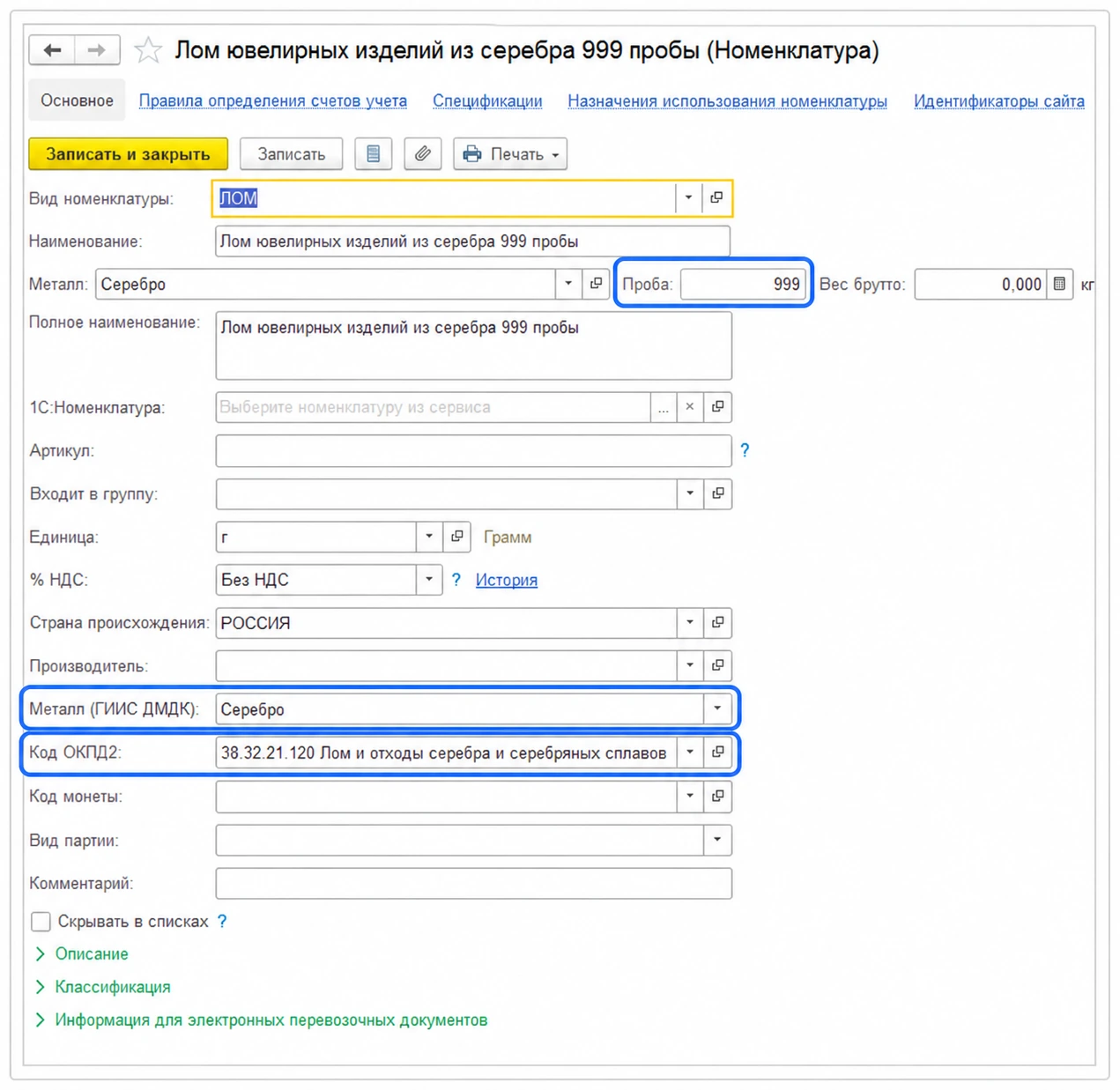Open the calculator for Вес брутто
Viewport: 1120px width, 1090px height.
click(1059, 284)
